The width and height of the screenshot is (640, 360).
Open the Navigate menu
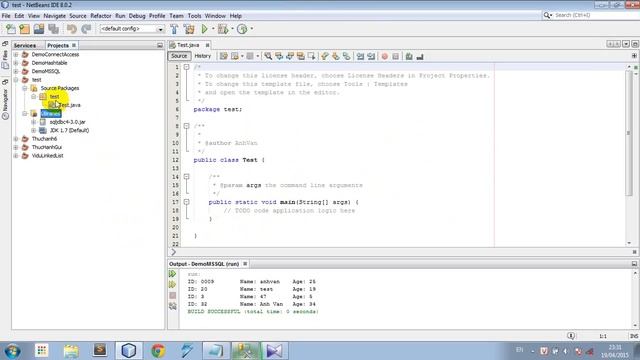click(x=54, y=16)
